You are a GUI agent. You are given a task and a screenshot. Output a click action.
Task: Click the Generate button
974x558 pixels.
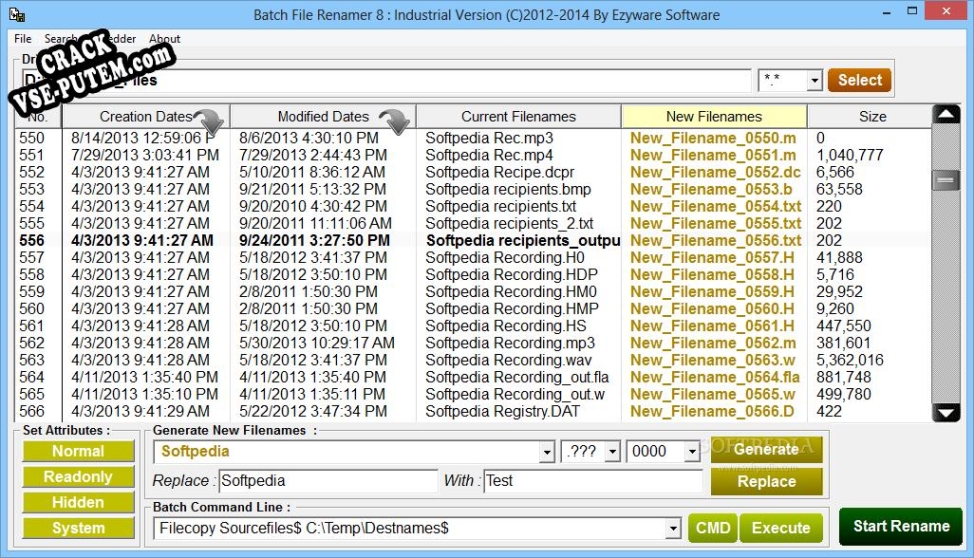[x=767, y=449]
